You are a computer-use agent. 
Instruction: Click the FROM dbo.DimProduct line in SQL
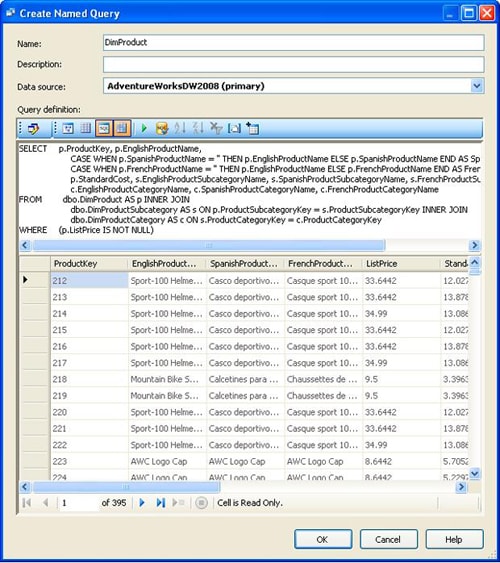[x=104, y=200]
